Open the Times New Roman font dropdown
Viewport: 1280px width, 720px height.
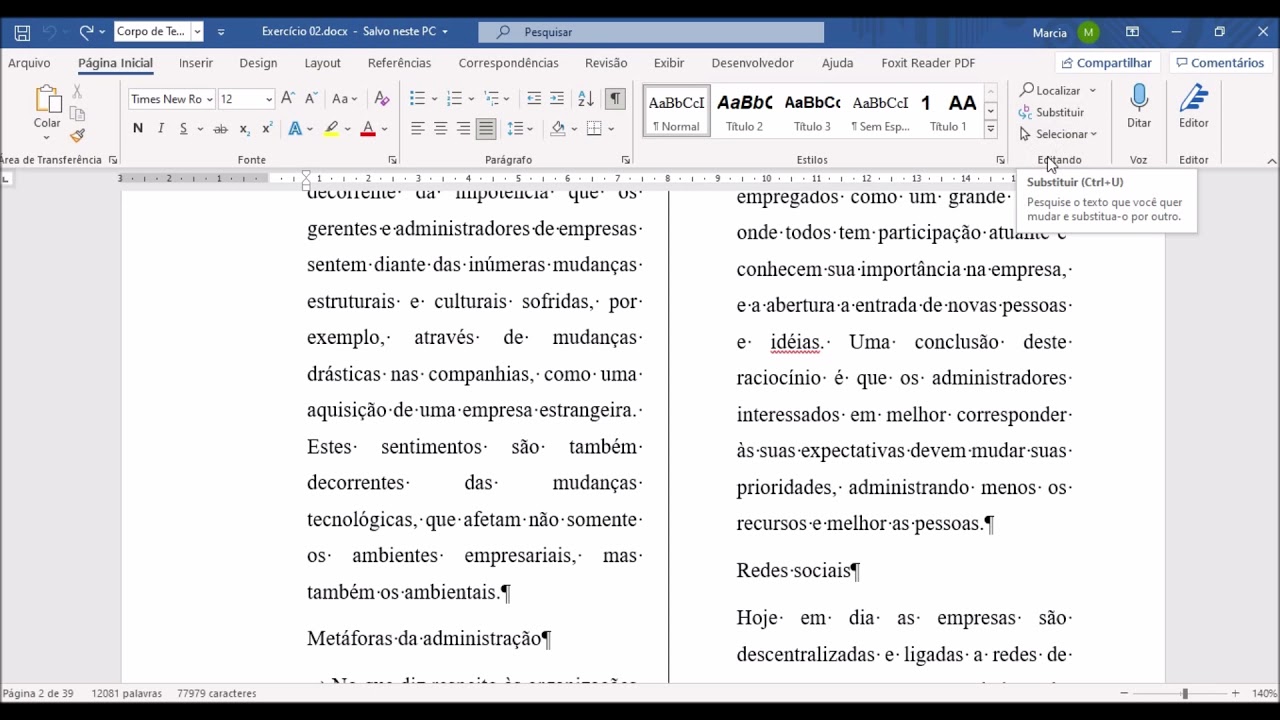coord(210,99)
